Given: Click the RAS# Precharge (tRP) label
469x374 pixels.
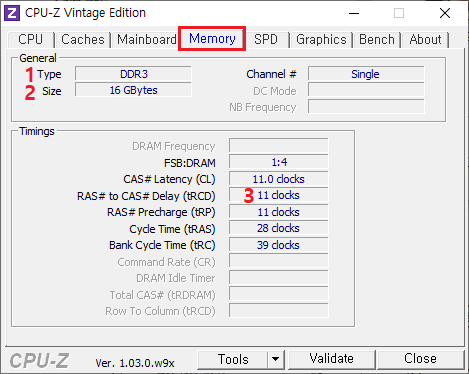Looking at the screenshot, I should pos(161,212).
